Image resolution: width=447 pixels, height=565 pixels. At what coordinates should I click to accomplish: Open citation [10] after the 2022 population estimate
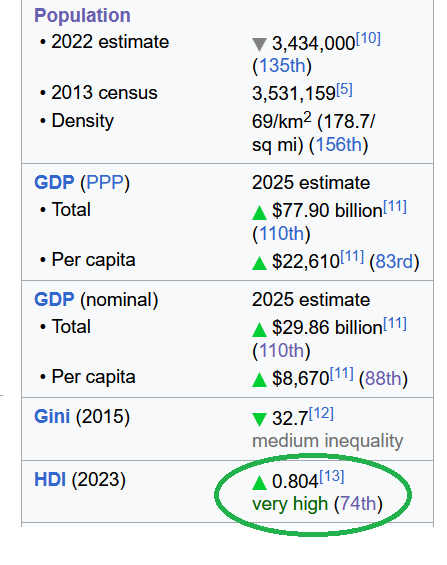coord(368,38)
